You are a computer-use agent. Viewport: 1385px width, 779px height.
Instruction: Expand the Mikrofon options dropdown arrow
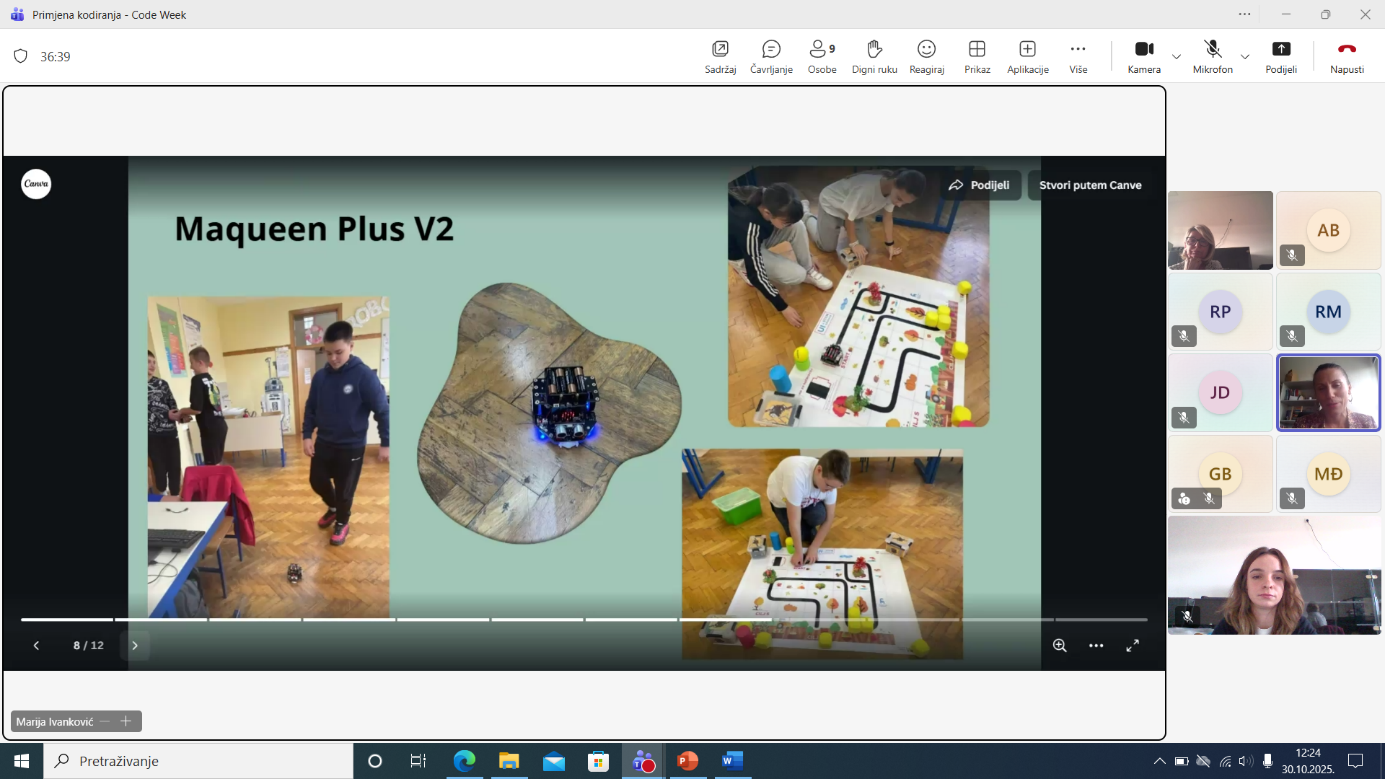pyautogui.click(x=1245, y=57)
